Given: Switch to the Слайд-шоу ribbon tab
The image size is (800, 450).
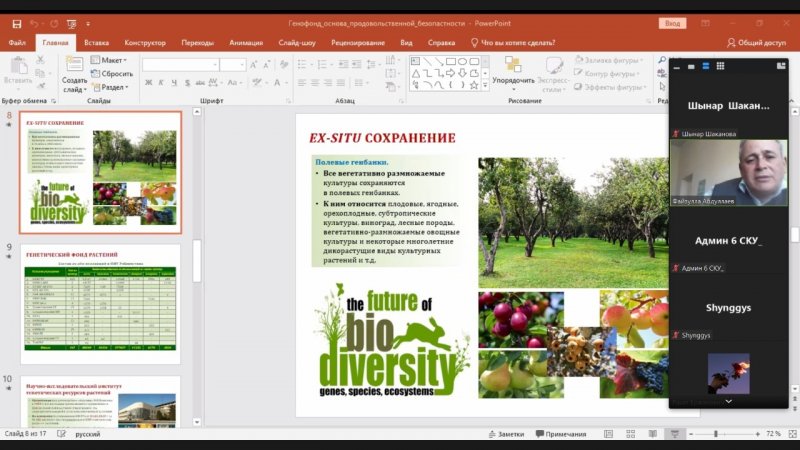Looking at the screenshot, I should pyautogui.click(x=297, y=43).
